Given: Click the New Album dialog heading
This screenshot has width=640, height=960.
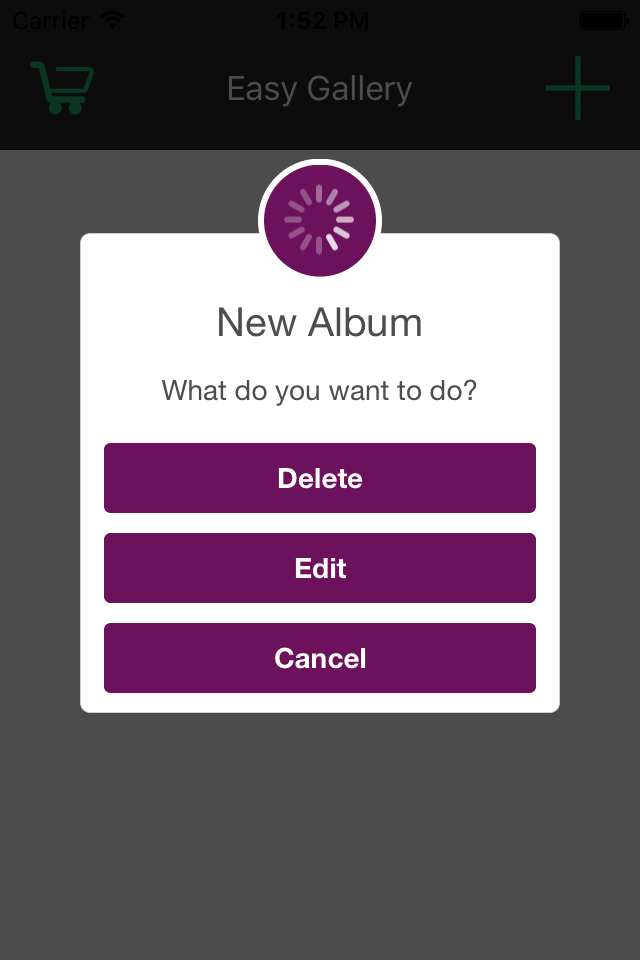Looking at the screenshot, I should coord(320,322).
